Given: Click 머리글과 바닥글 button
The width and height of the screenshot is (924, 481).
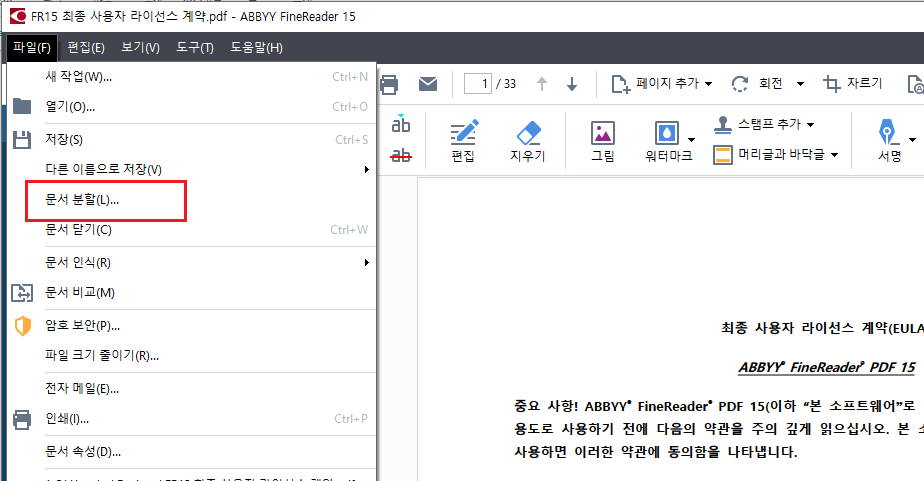Looking at the screenshot, I should (769, 154).
